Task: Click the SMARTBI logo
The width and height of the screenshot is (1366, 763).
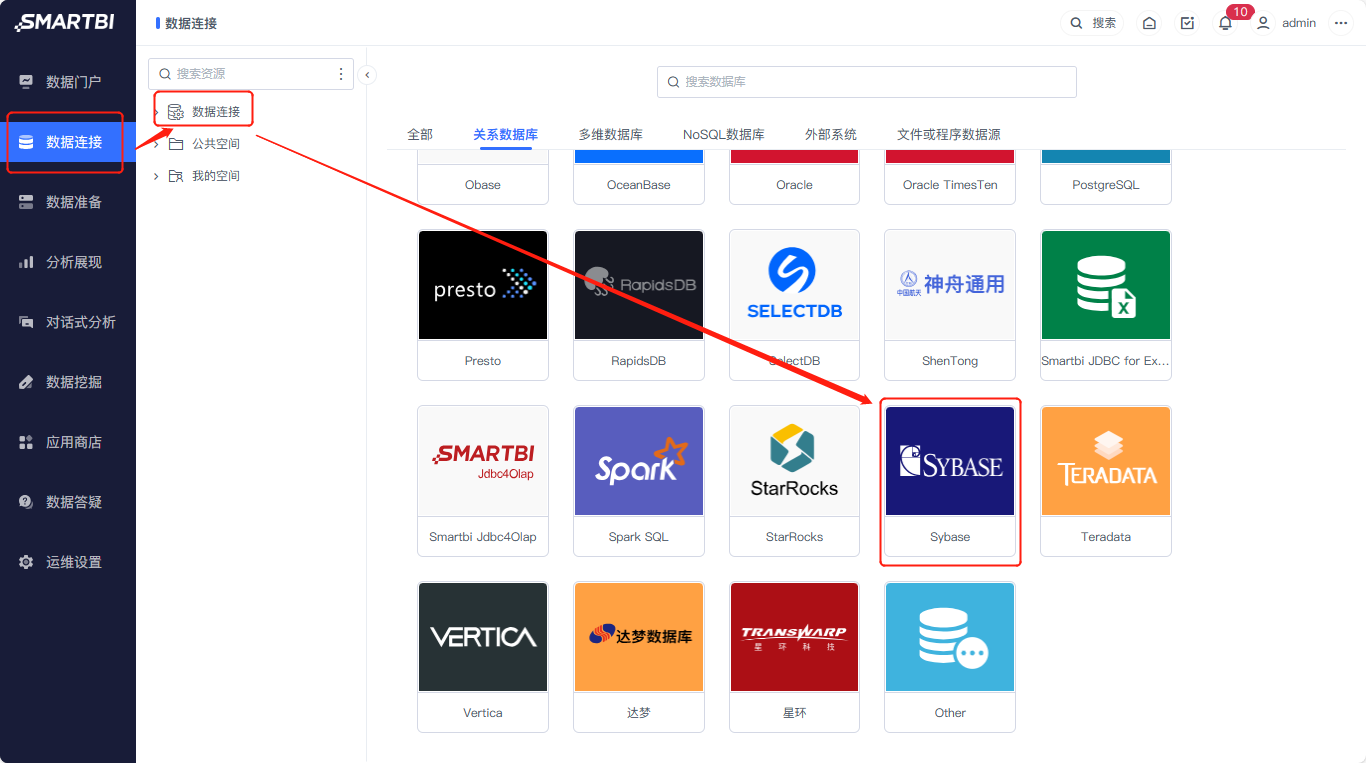Action: coord(65,22)
